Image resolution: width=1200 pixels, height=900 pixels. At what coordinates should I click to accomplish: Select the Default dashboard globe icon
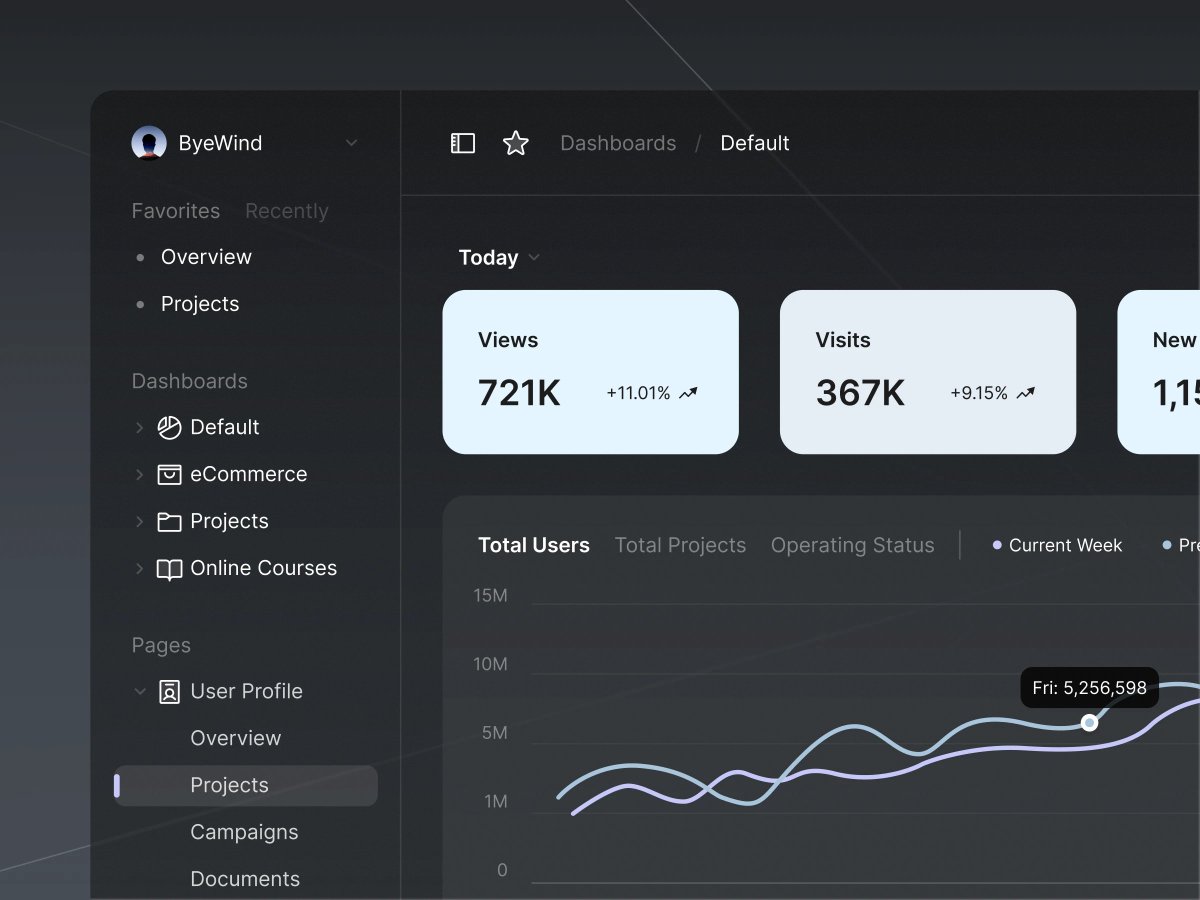point(168,427)
